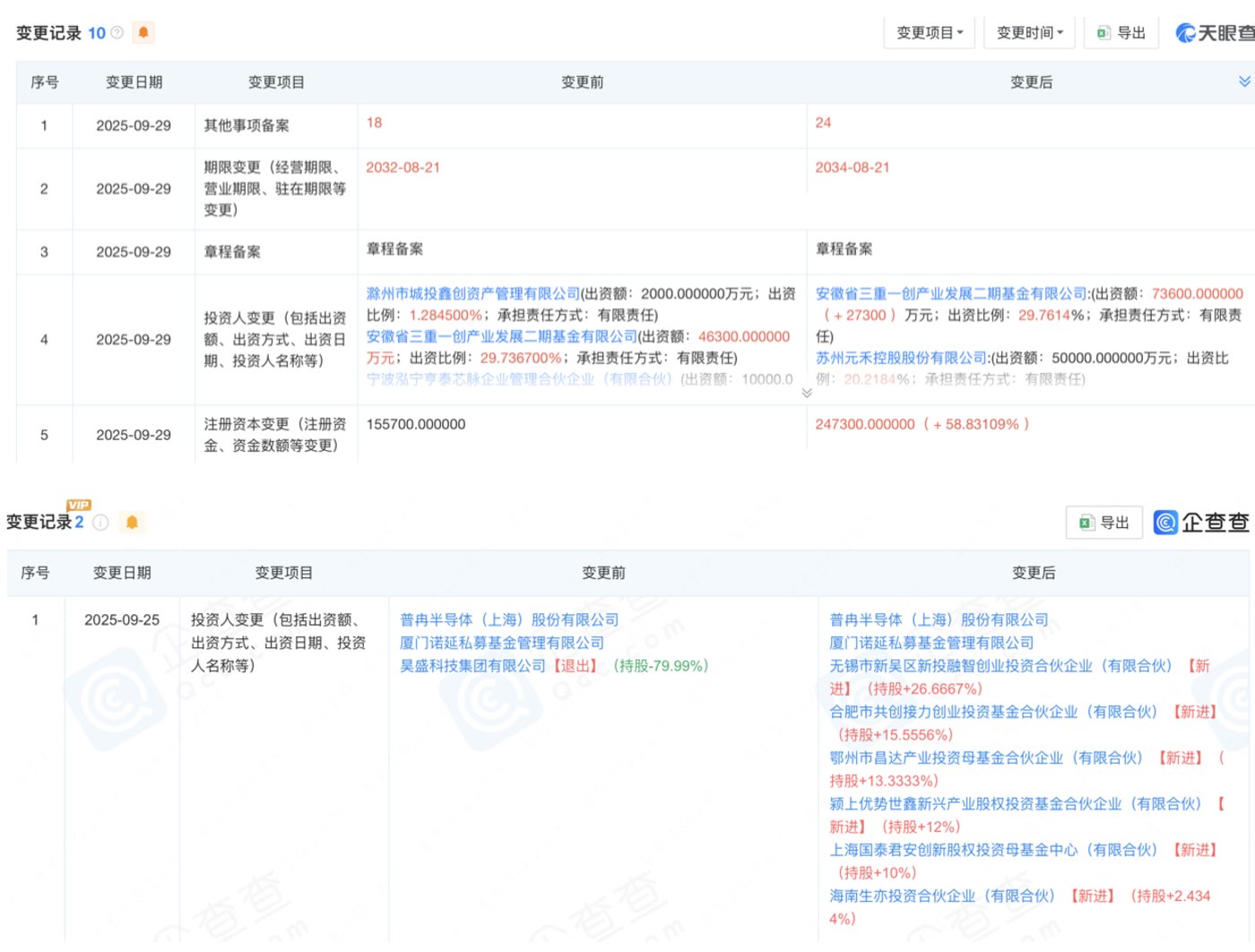Open 厦门诺延私募基金管理有限公司 link in 变更后 column

[931, 643]
